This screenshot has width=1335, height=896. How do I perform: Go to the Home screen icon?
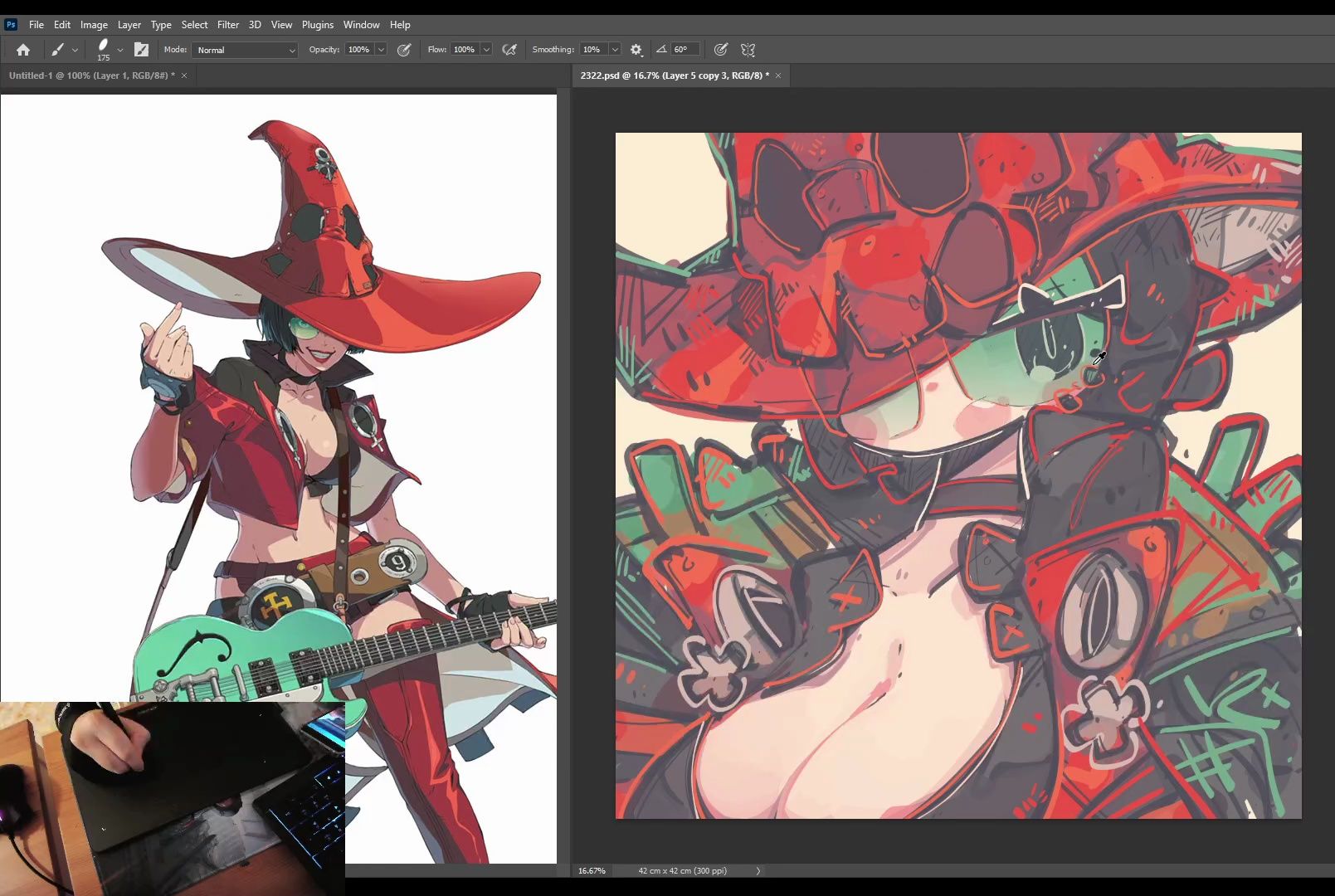point(23,50)
